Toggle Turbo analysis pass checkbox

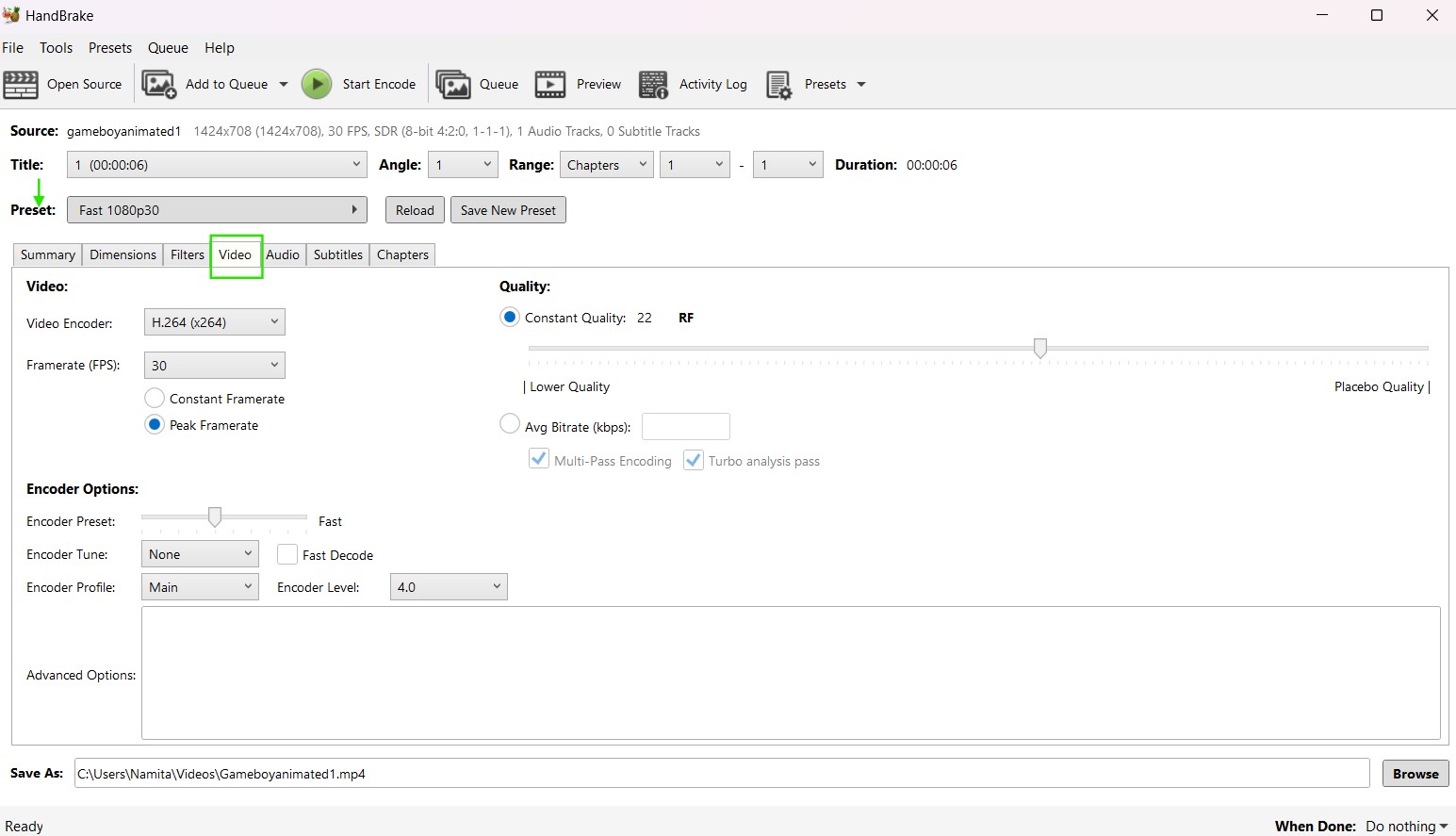tap(694, 460)
